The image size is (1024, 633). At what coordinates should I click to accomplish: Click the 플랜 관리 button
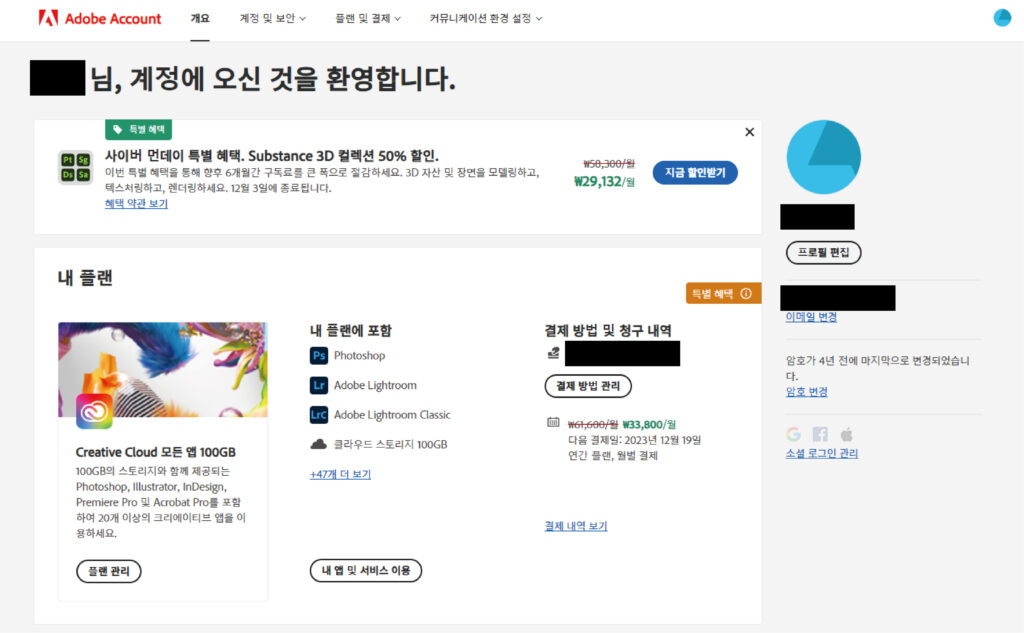point(109,572)
